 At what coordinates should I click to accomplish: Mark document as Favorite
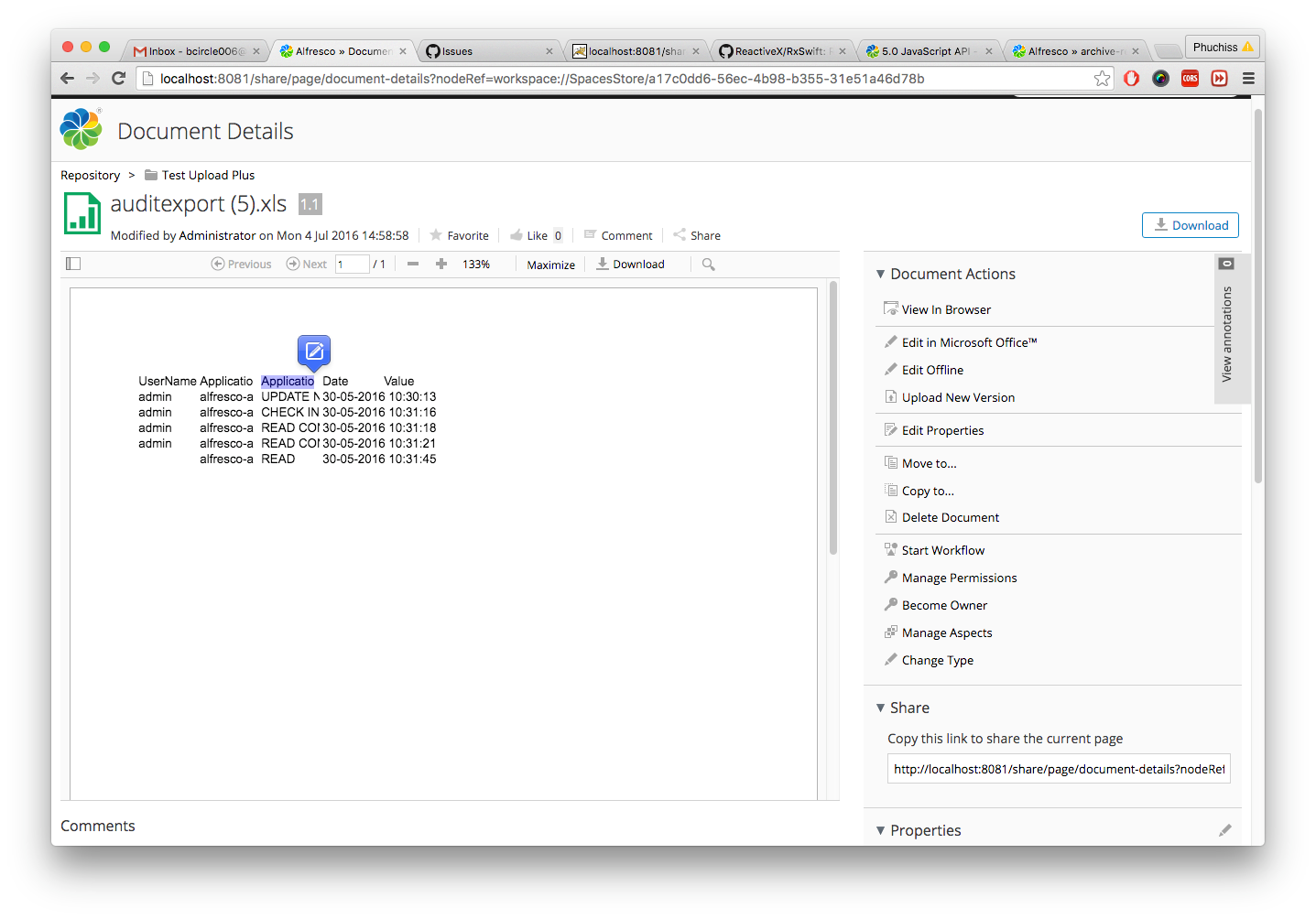click(x=459, y=235)
